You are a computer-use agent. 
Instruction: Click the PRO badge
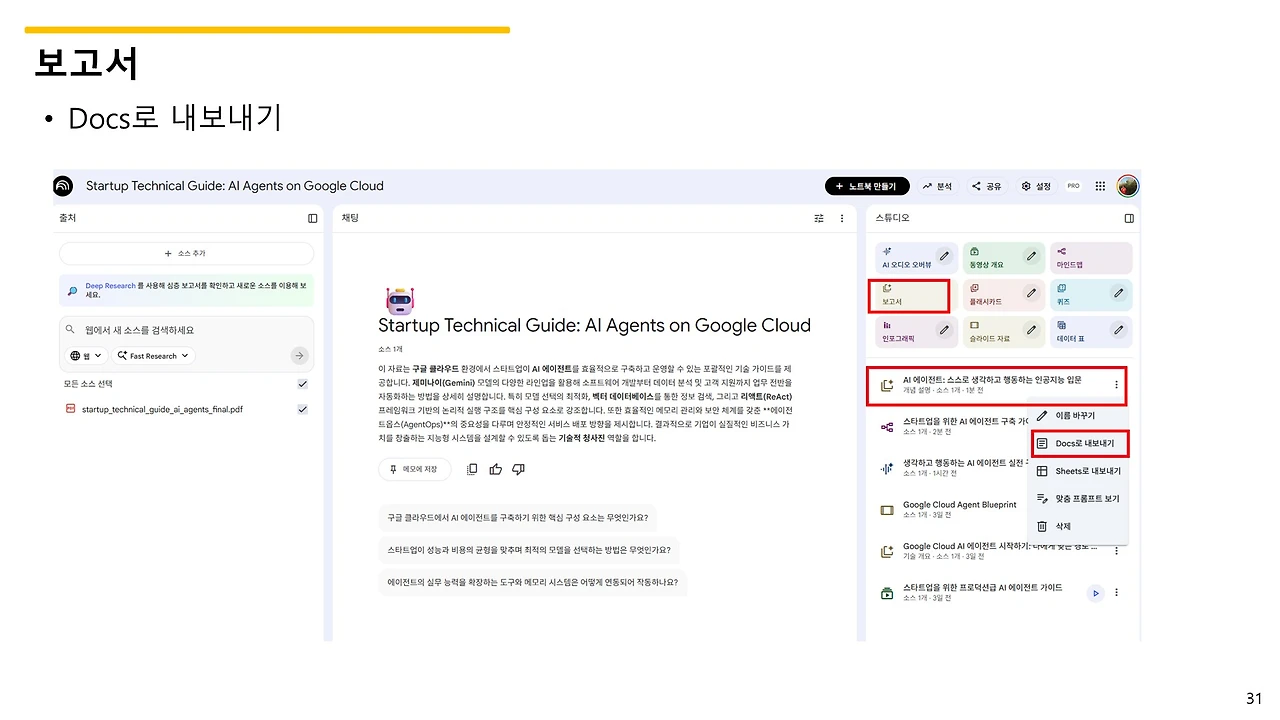[x=1073, y=186]
